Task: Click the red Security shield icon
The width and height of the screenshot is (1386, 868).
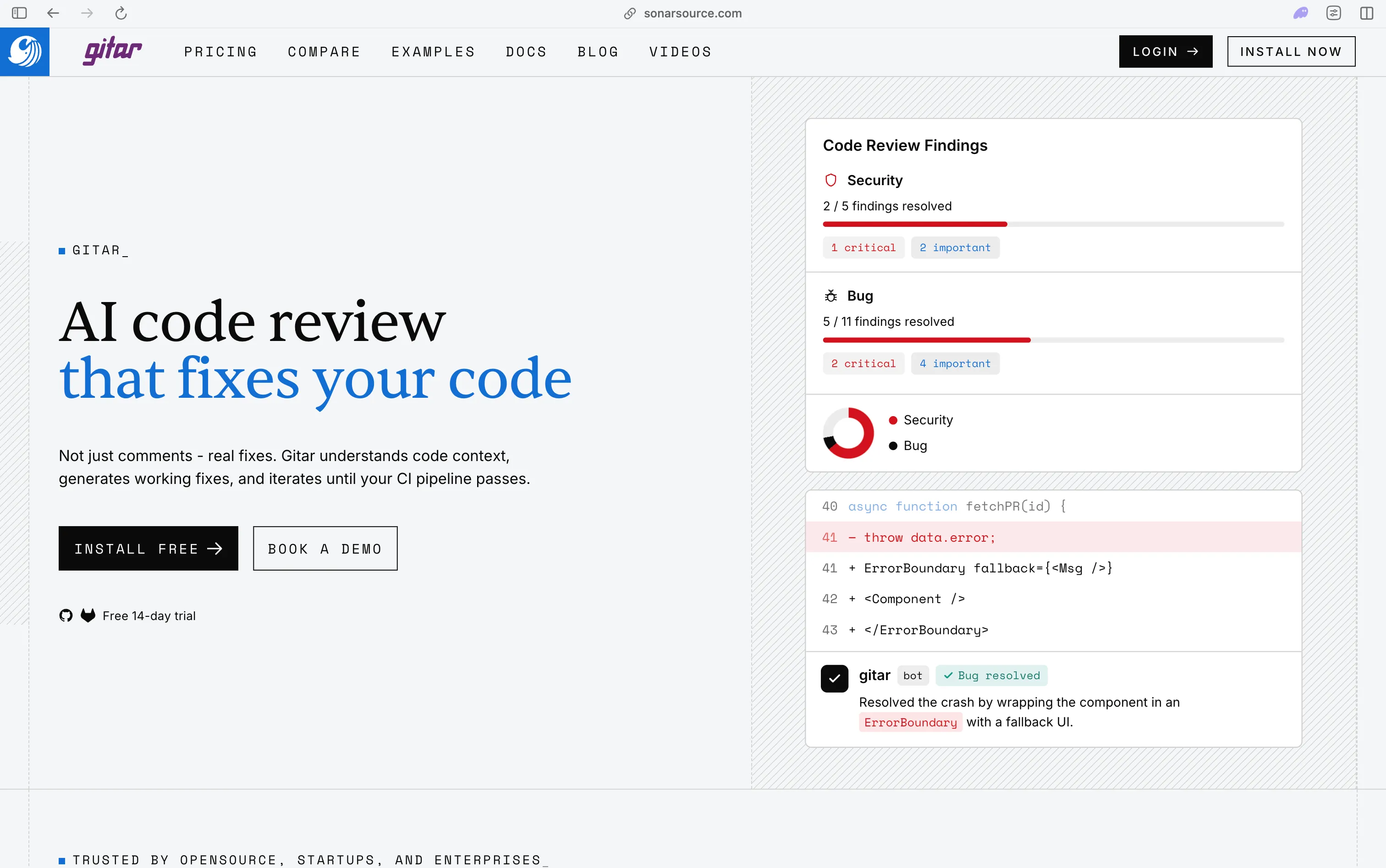Action: (831, 180)
